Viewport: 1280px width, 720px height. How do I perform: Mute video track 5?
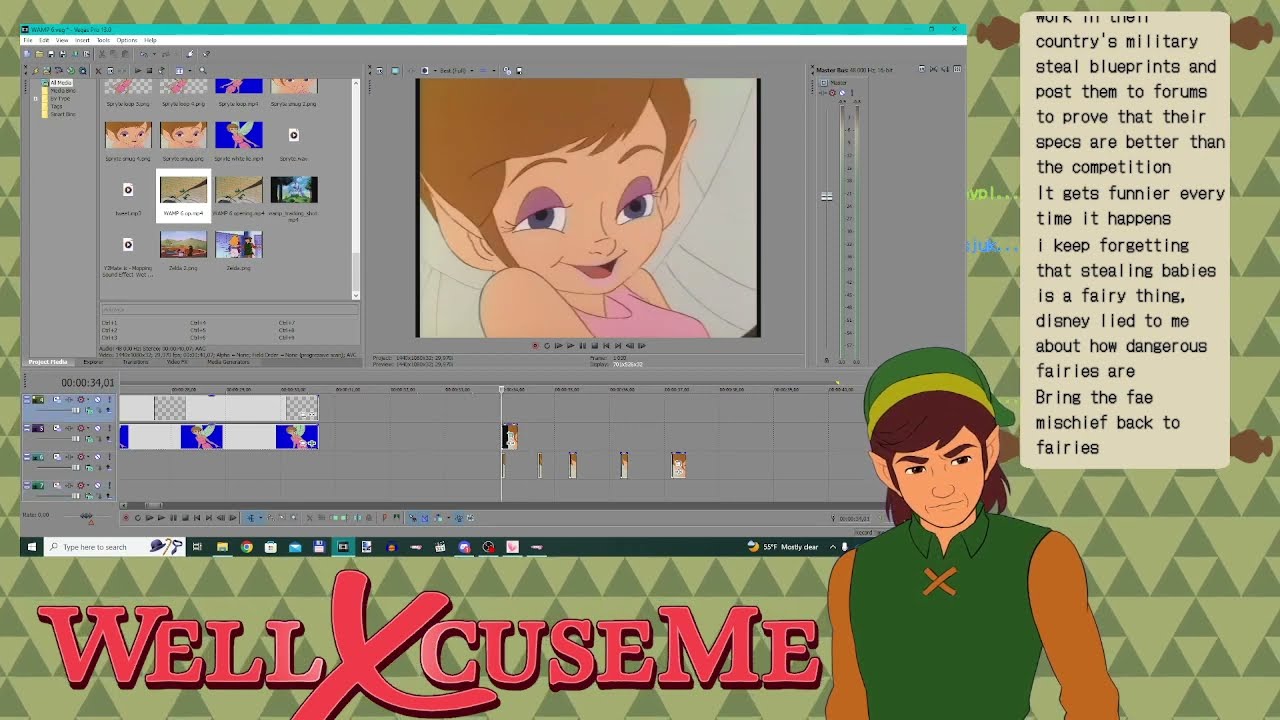97,428
